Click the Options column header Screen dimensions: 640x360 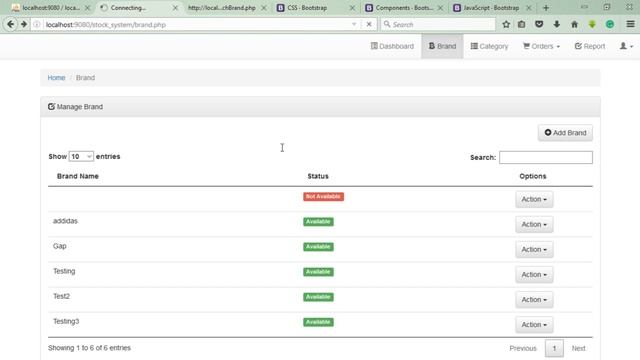point(533,176)
